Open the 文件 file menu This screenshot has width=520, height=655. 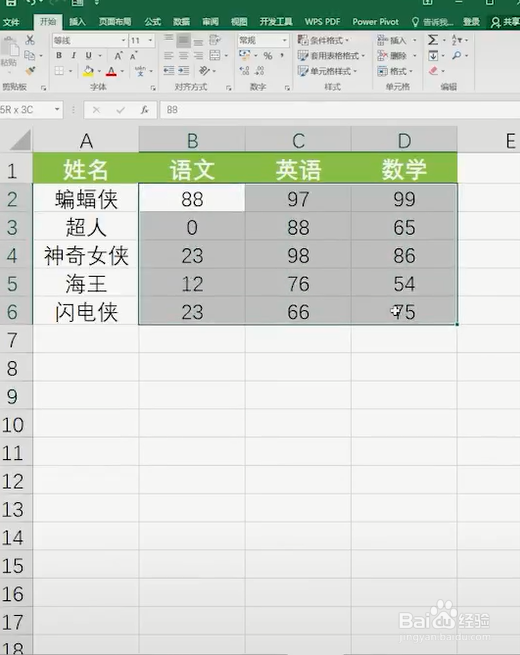[11, 22]
